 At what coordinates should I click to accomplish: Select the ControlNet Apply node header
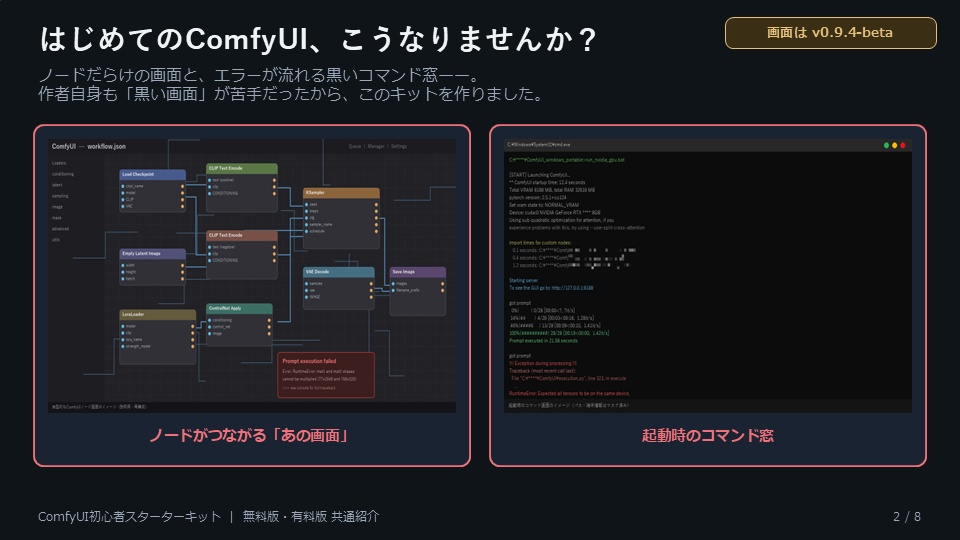coord(239,309)
